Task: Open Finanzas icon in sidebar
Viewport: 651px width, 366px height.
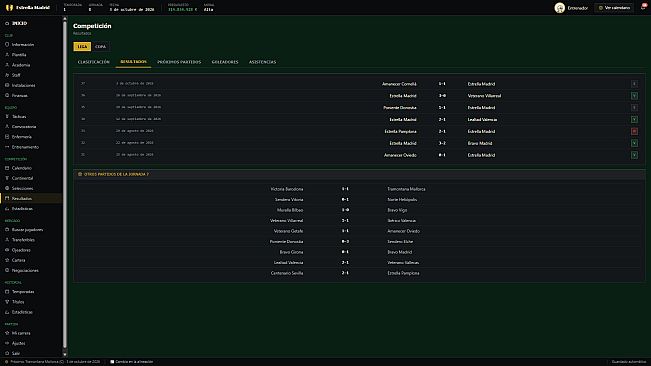Action: (x=7, y=95)
